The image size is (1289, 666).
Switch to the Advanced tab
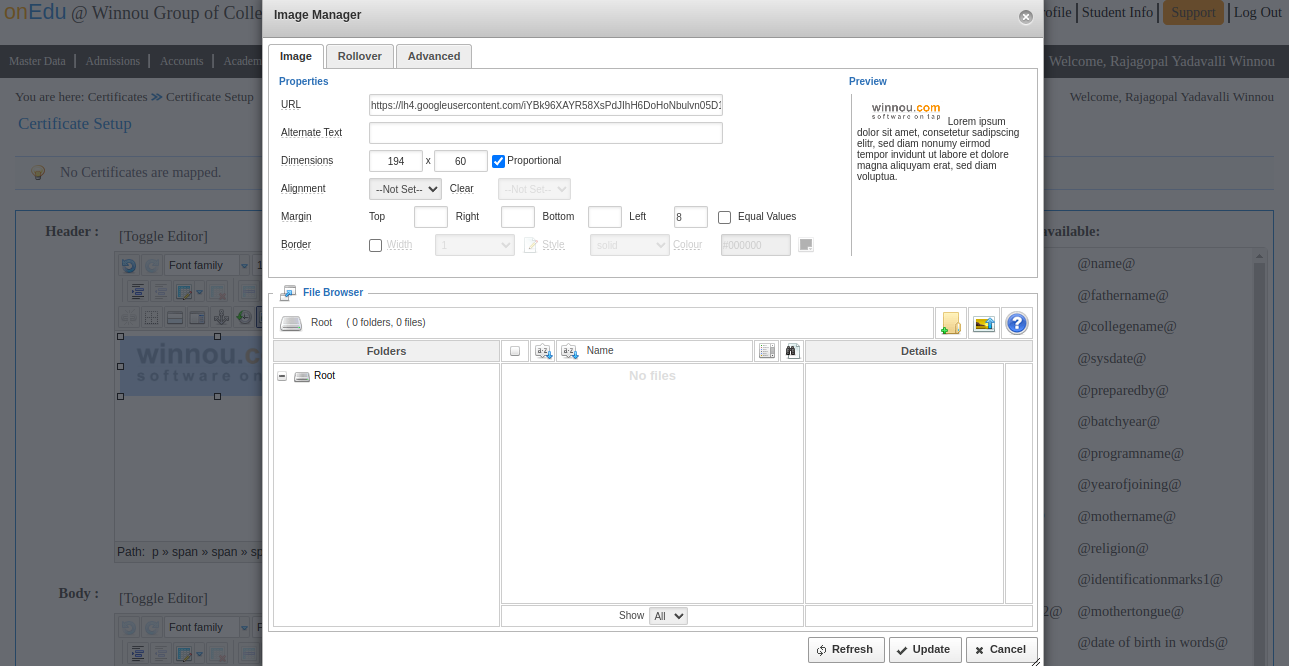(434, 56)
